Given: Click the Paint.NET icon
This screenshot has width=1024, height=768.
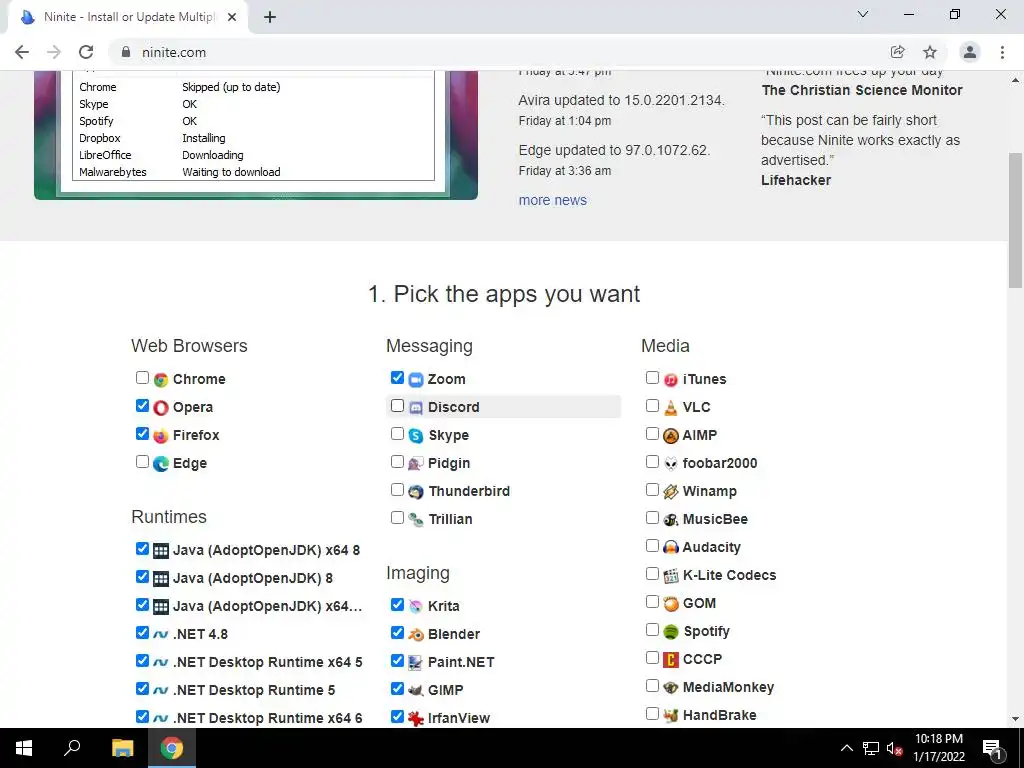Looking at the screenshot, I should 416,663.
